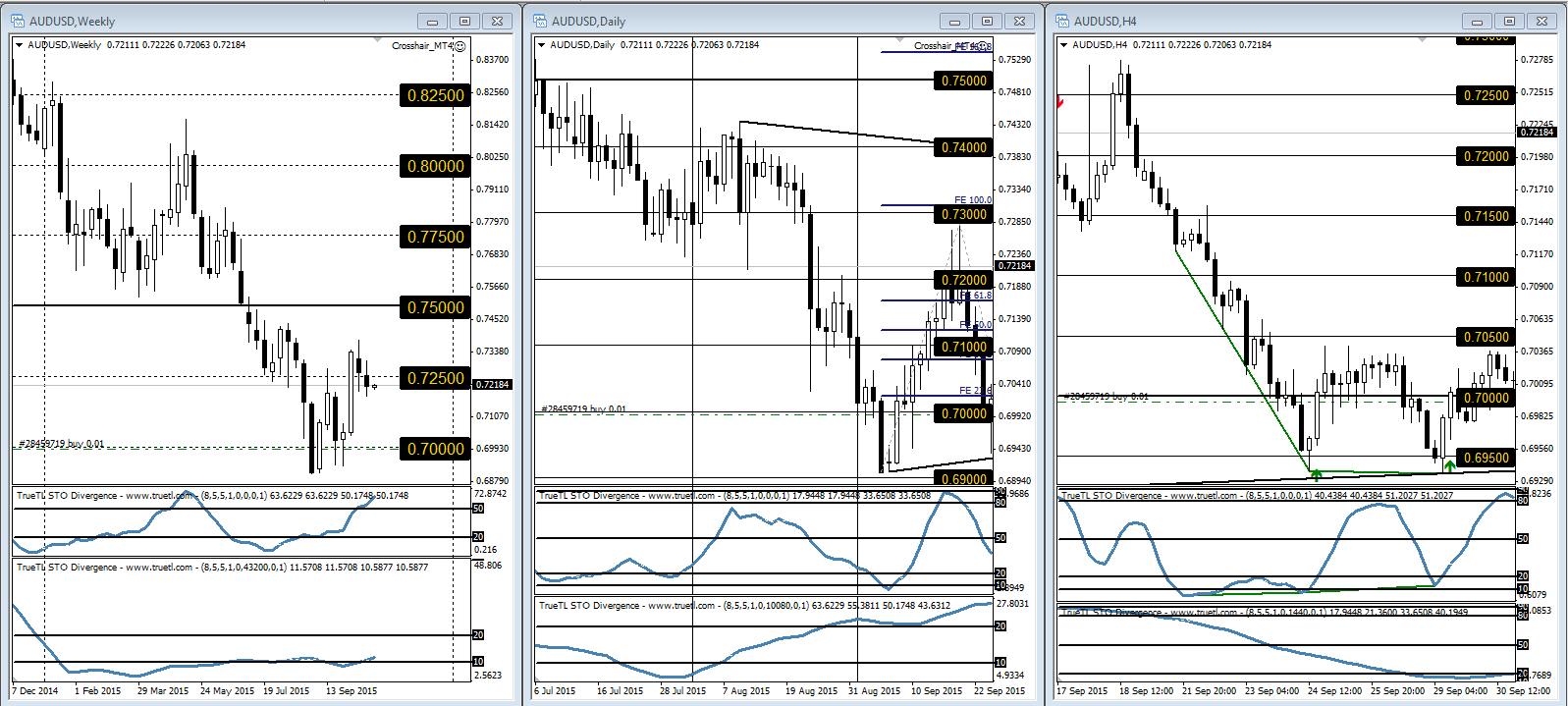
Task: Select the 0.72500 price label in Weekly chart
Action: [x=436, y=378]
